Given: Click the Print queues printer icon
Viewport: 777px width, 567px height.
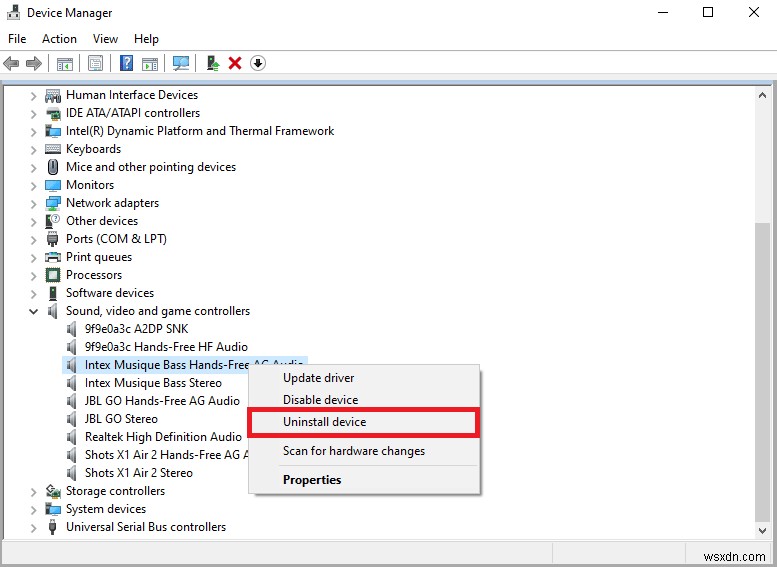Looking at the screenshot, I should point(53,257).
